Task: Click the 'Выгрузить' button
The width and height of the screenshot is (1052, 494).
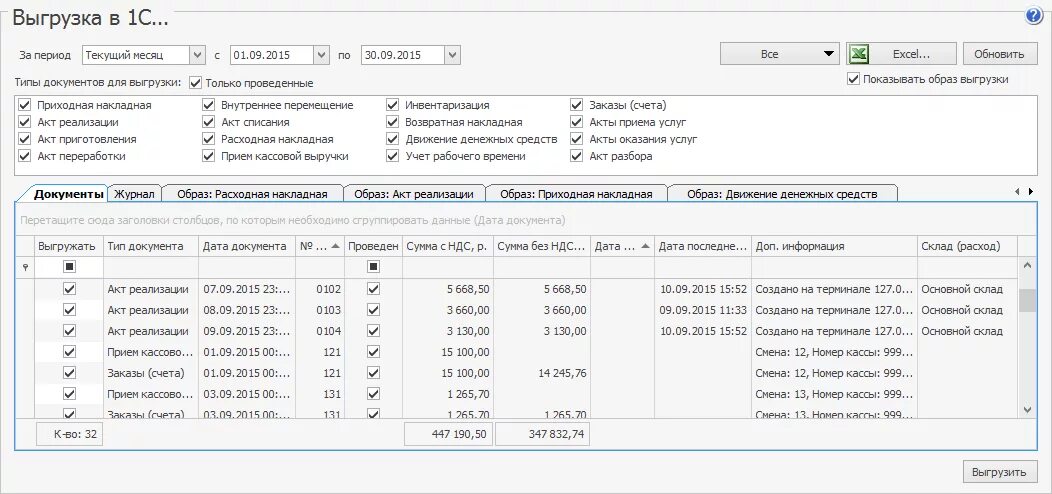Action: tap(1000, 472)
